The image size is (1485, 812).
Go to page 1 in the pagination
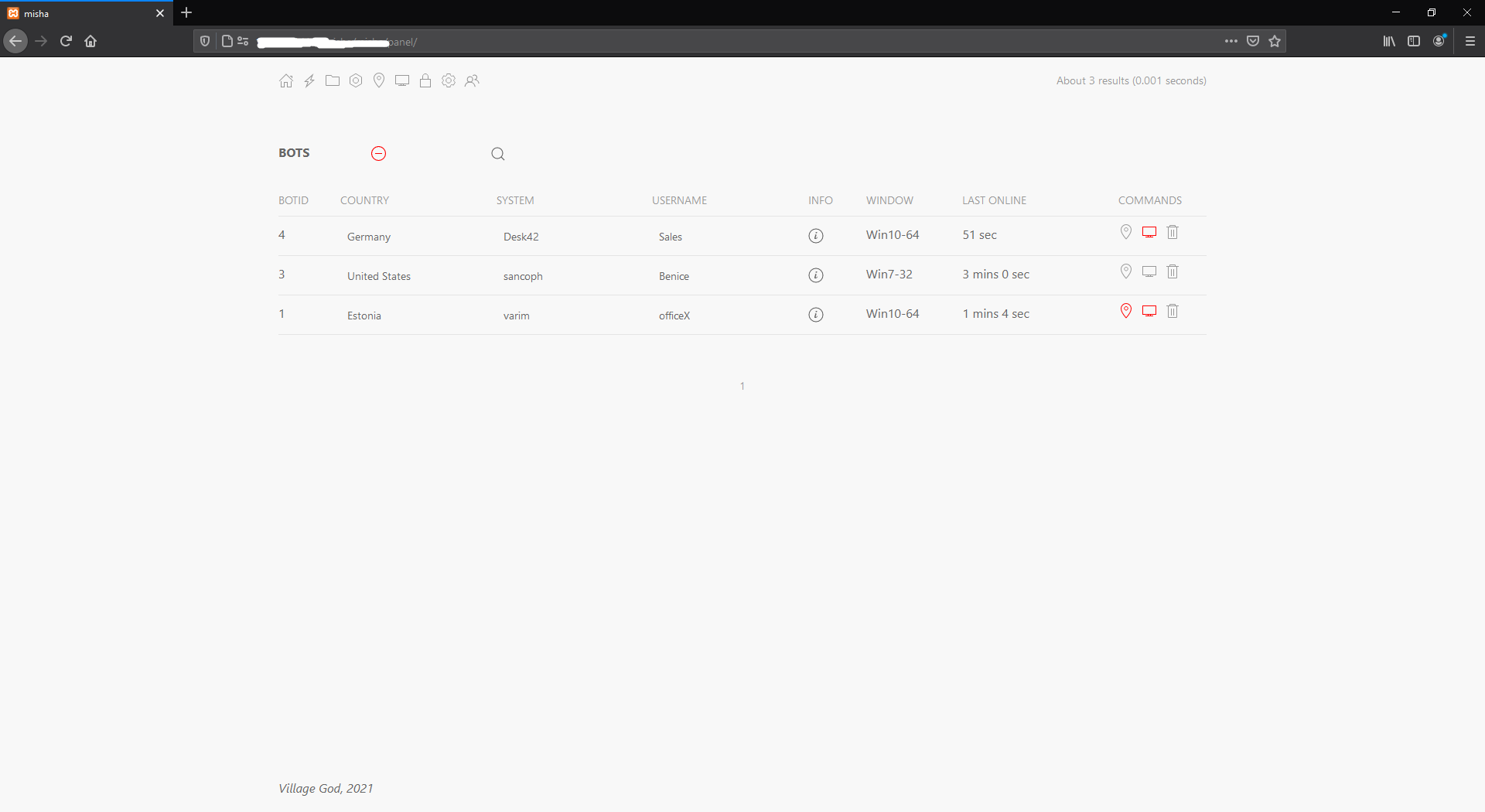click(x=742, y=386)
